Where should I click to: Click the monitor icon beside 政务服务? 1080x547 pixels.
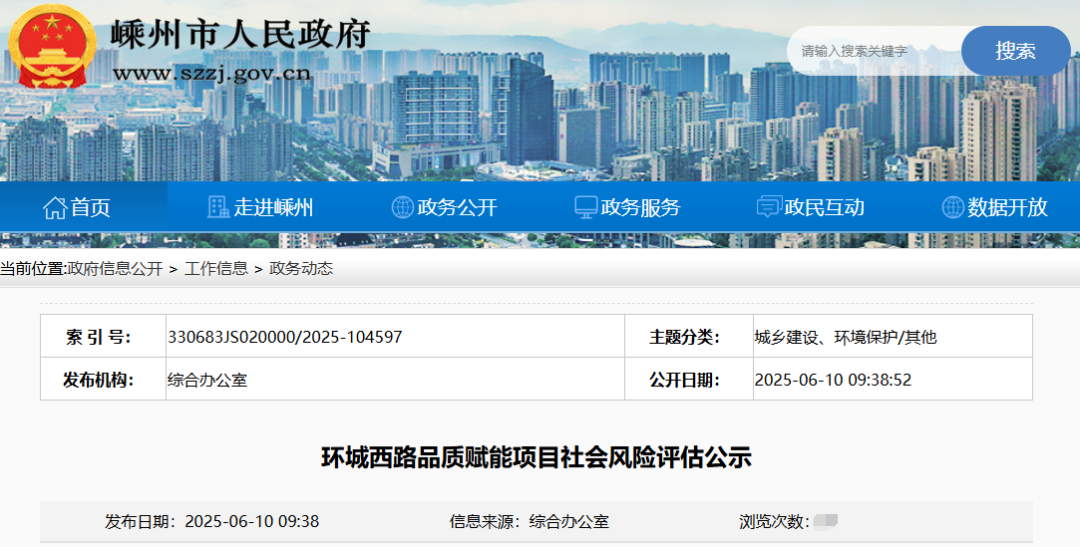586,207
